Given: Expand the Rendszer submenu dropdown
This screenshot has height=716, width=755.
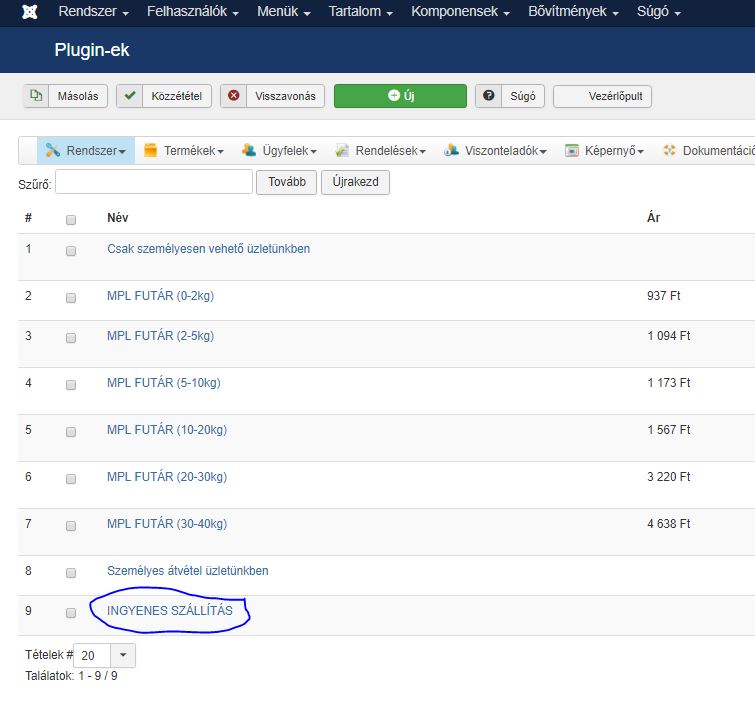Looking at the screenshot, I should [x=122, y=152].
